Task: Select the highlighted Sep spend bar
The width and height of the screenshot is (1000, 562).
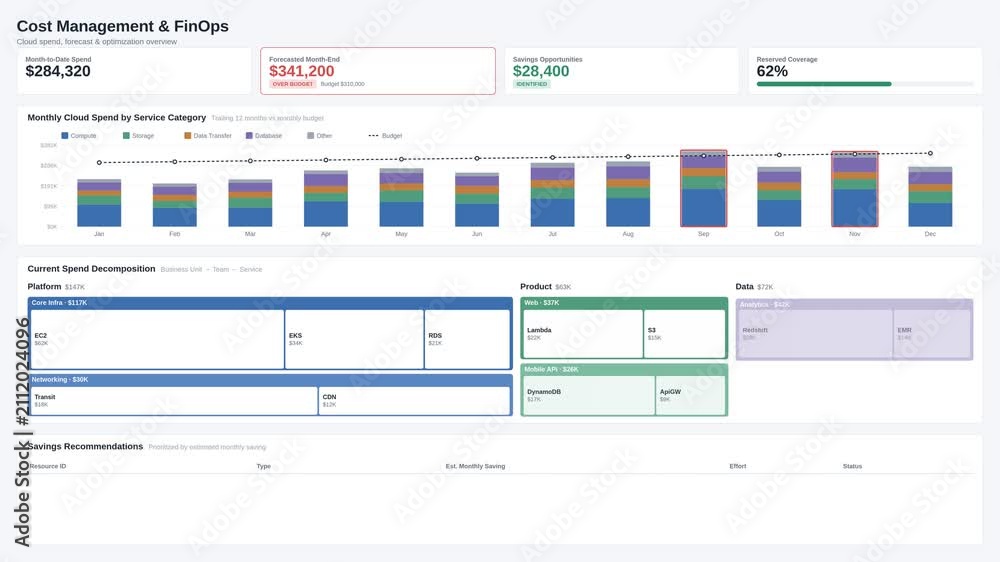Action: pos(703,188)
